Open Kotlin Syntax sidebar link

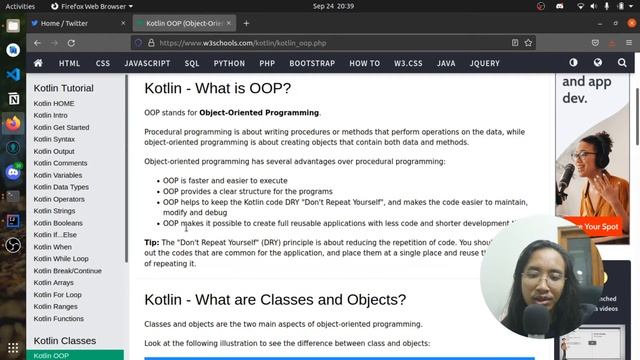[54, 139]
